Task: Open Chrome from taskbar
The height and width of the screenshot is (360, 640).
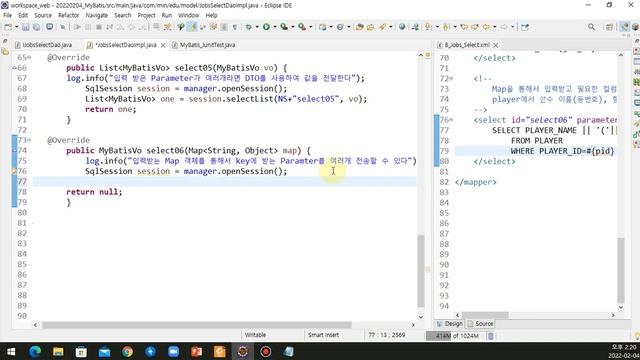Action: point(127,351)
